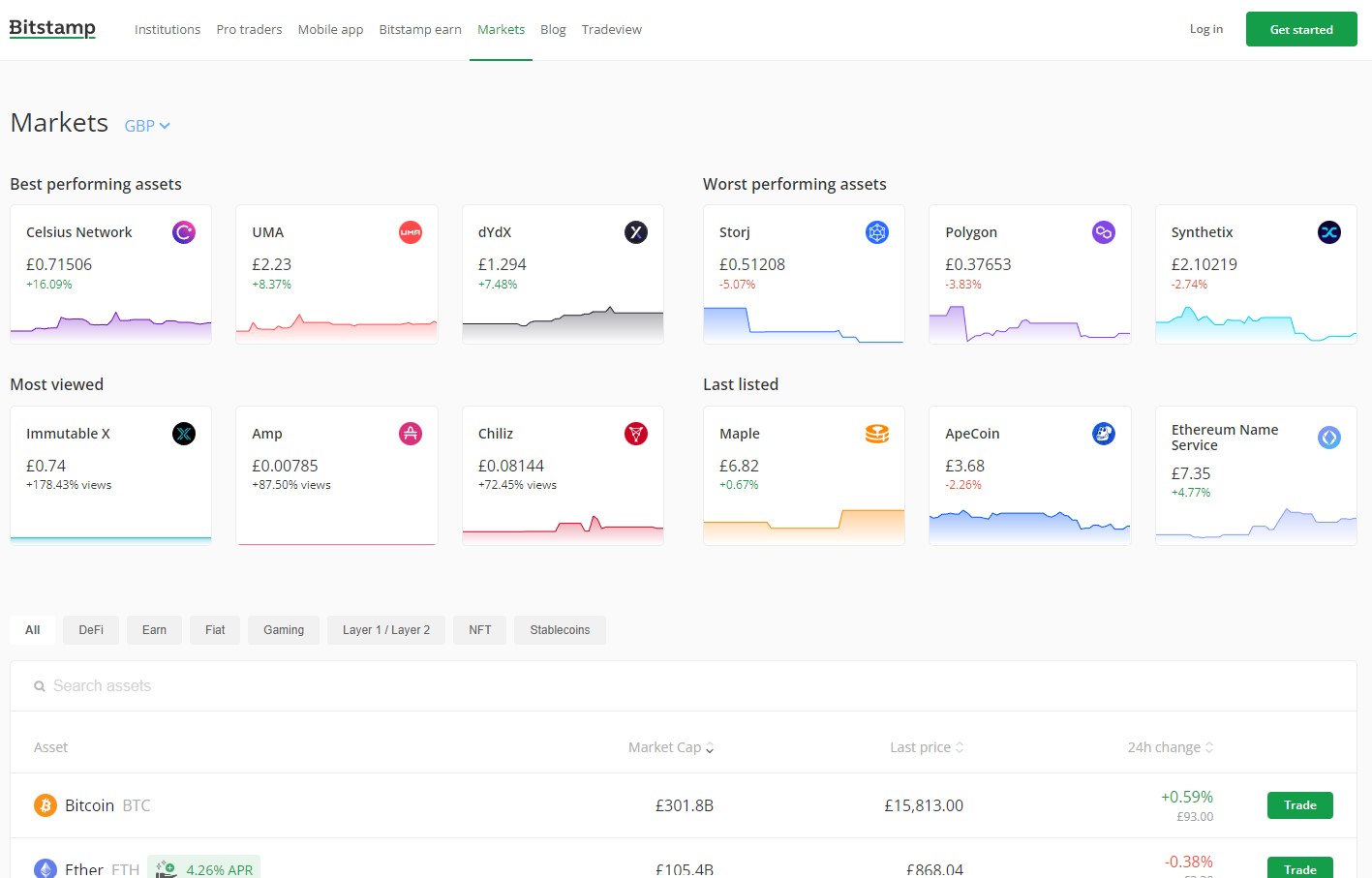Click the earn icon beside 4.26% APR
Screen dimensions: 1372x878
(167, 869)
